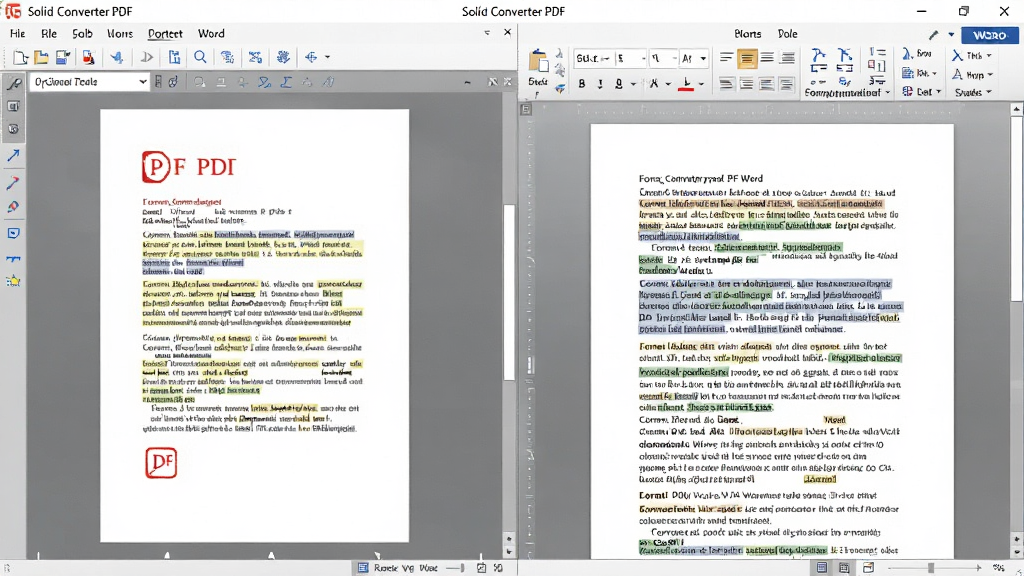Select the red highlighter tool in sidebar
1024x576 pixels.
[x=13, y=207]
